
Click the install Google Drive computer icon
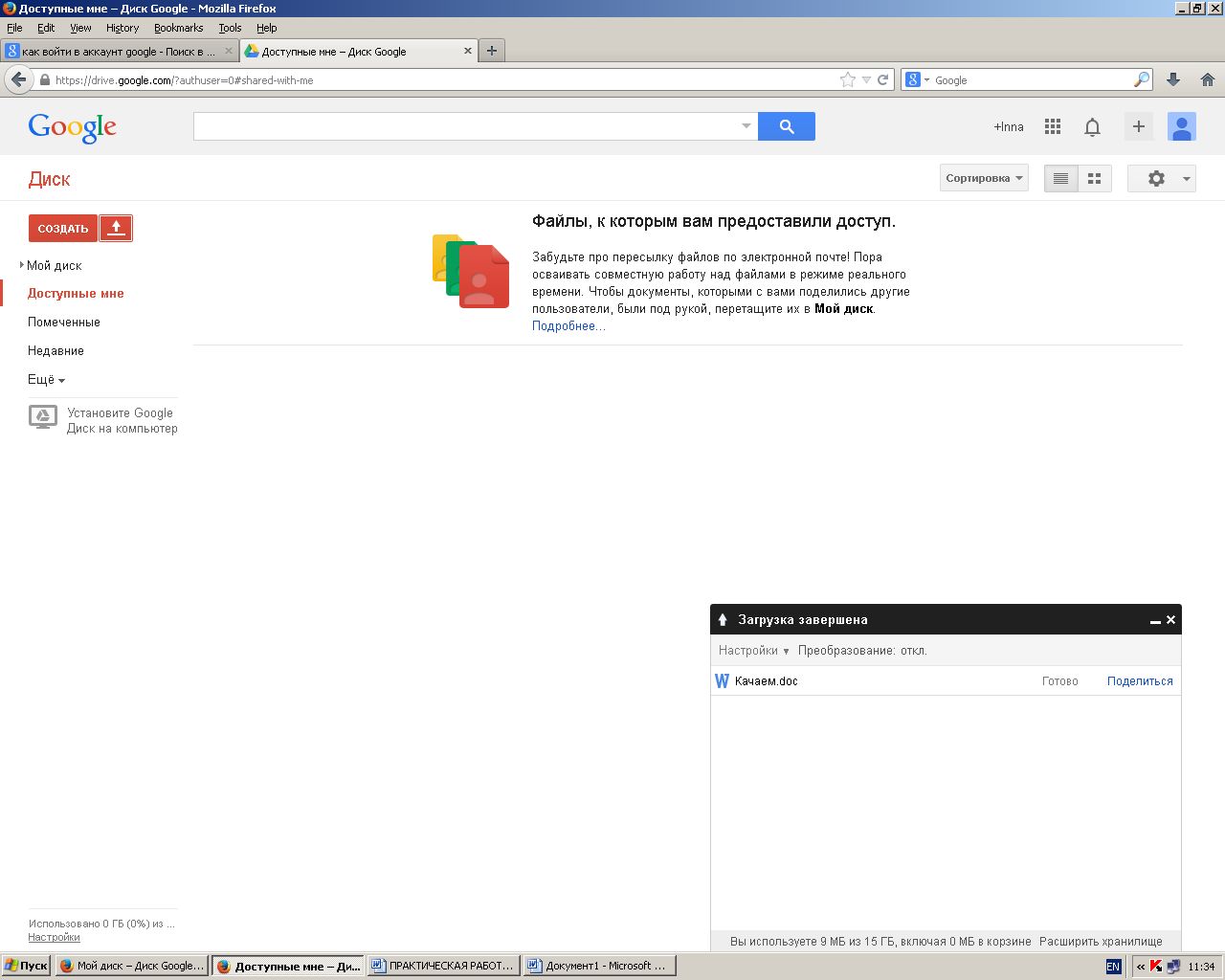pos(43,416)
